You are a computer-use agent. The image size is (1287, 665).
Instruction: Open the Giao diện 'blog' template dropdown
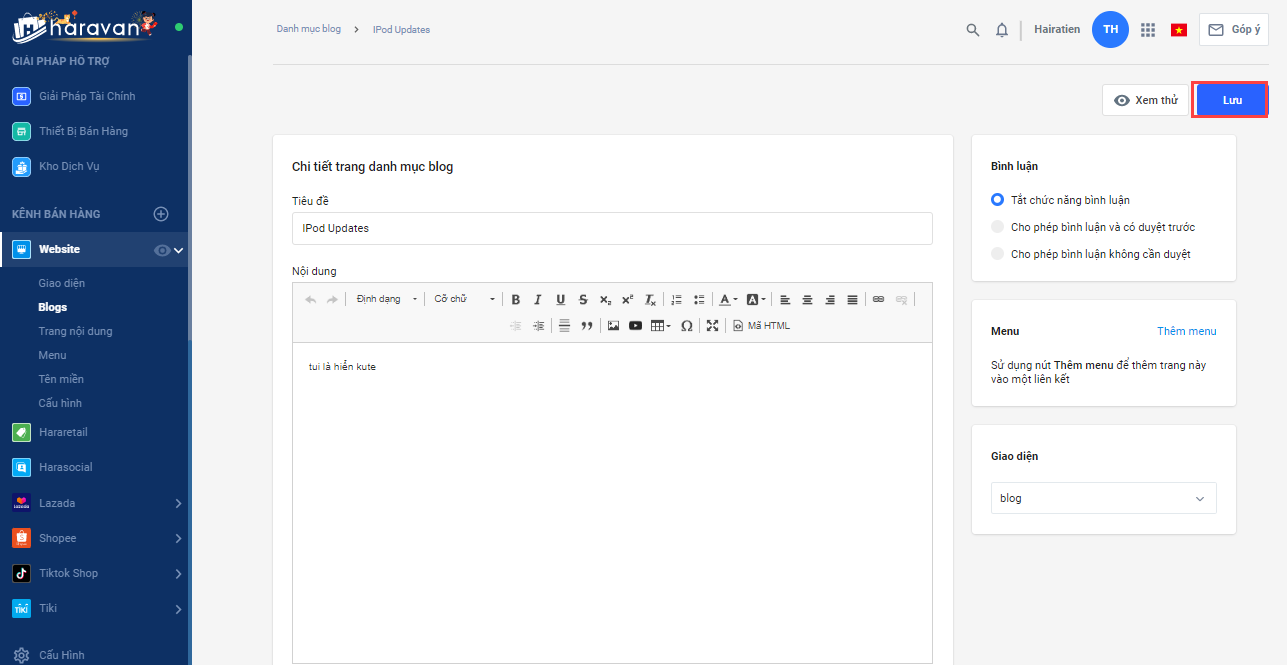1103,498
